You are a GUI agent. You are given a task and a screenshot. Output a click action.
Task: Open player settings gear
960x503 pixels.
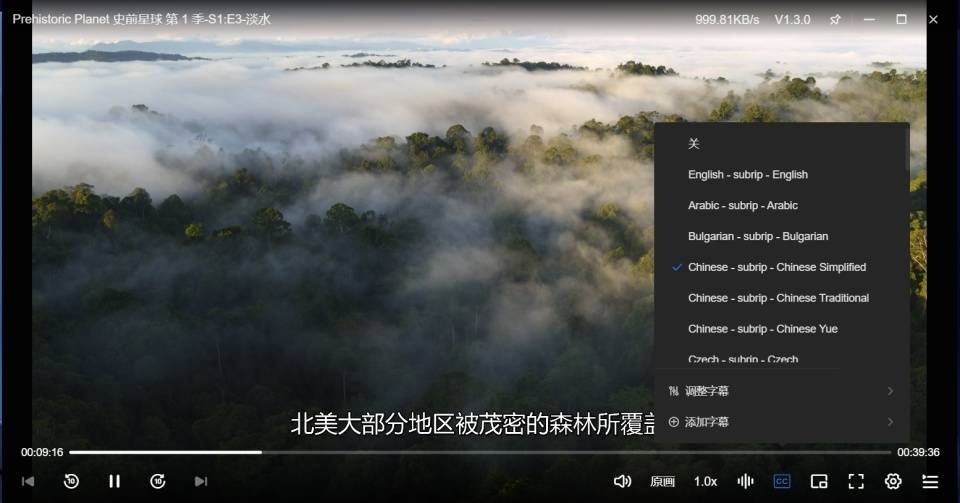click(x=893, y=481)
